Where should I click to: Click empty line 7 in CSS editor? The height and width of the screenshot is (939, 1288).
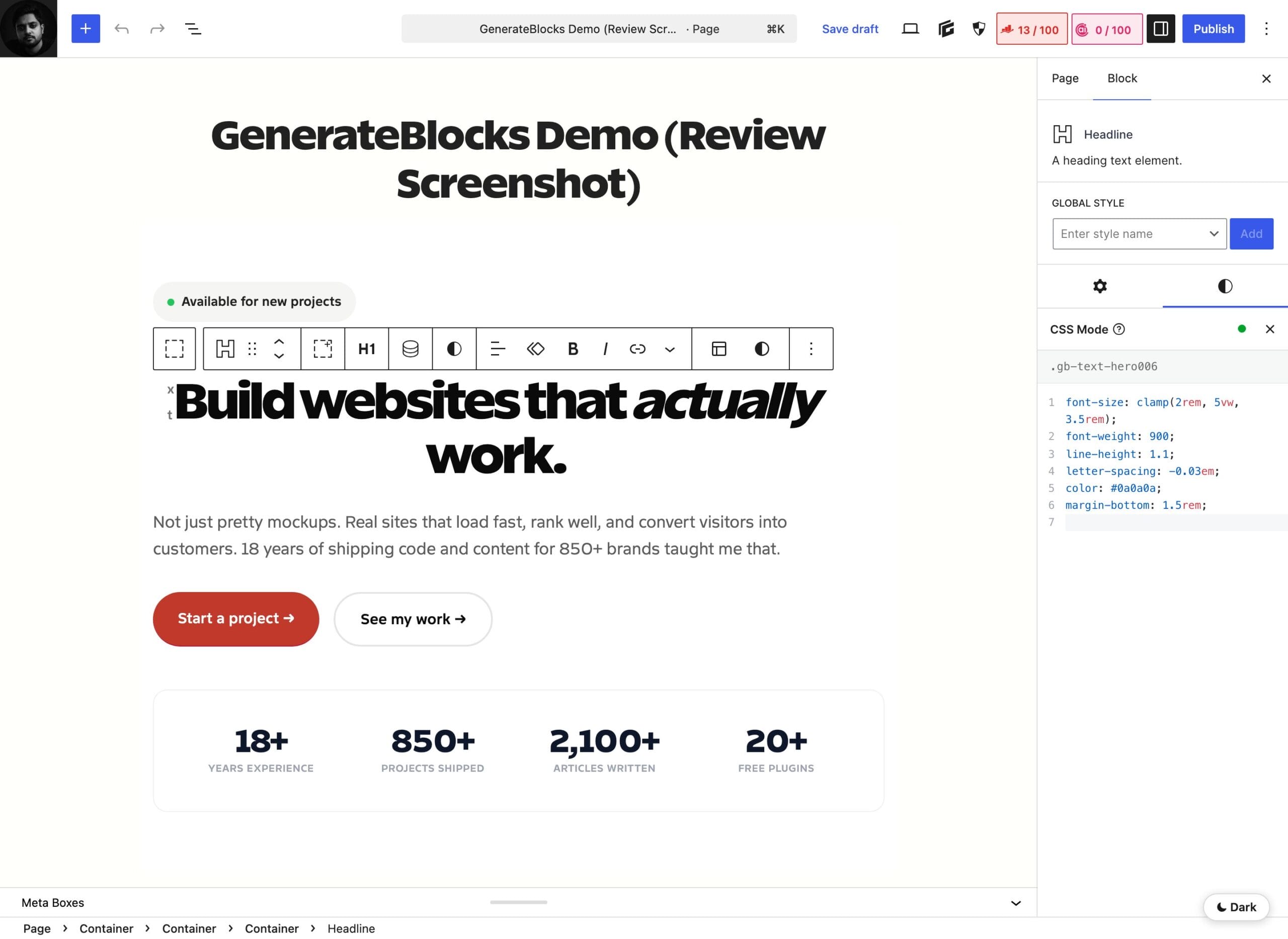1176,523
